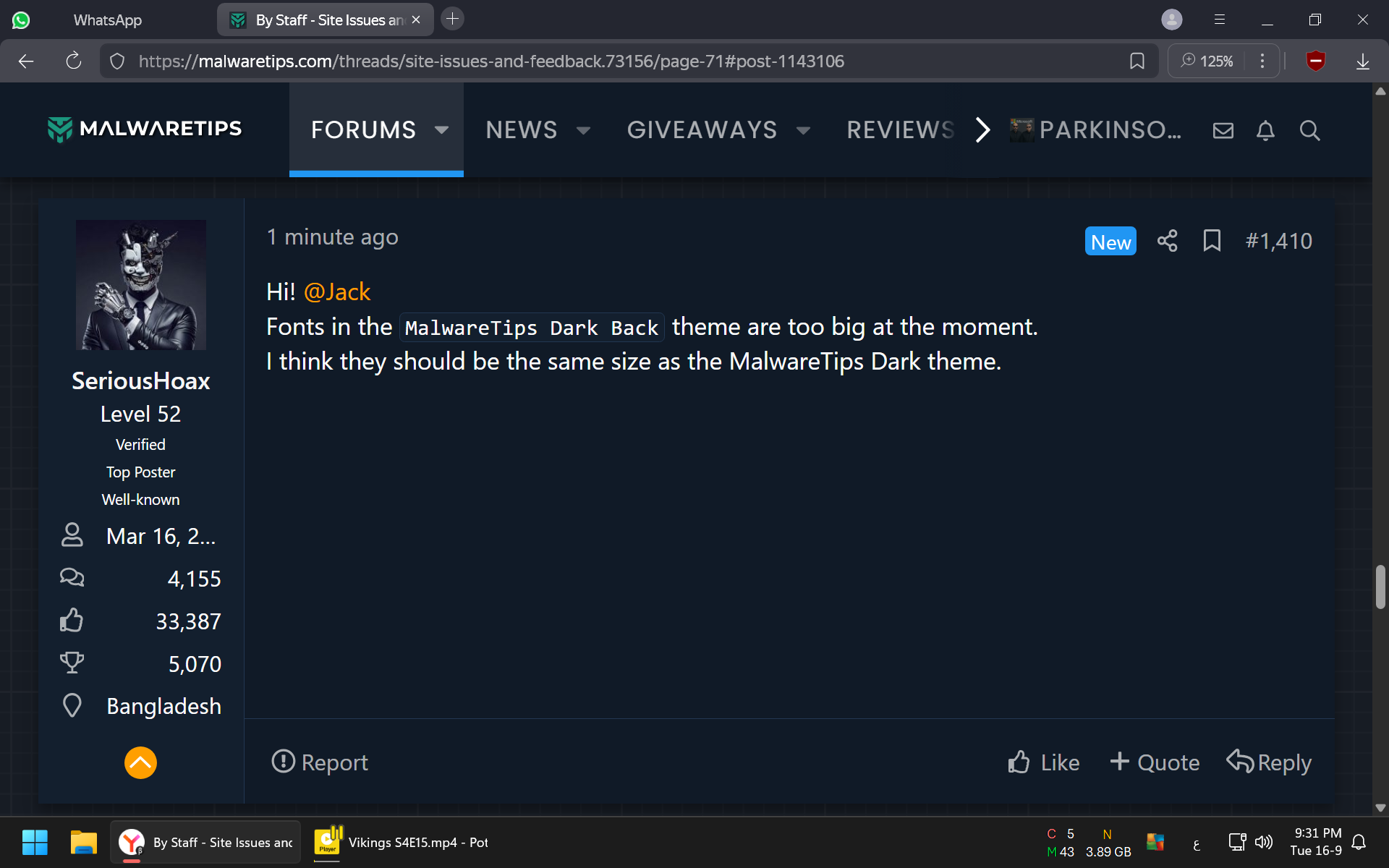The image size is (1389, 868).
Task: Click the orange scroll-to-top arrow
Action: coord(140,762)
